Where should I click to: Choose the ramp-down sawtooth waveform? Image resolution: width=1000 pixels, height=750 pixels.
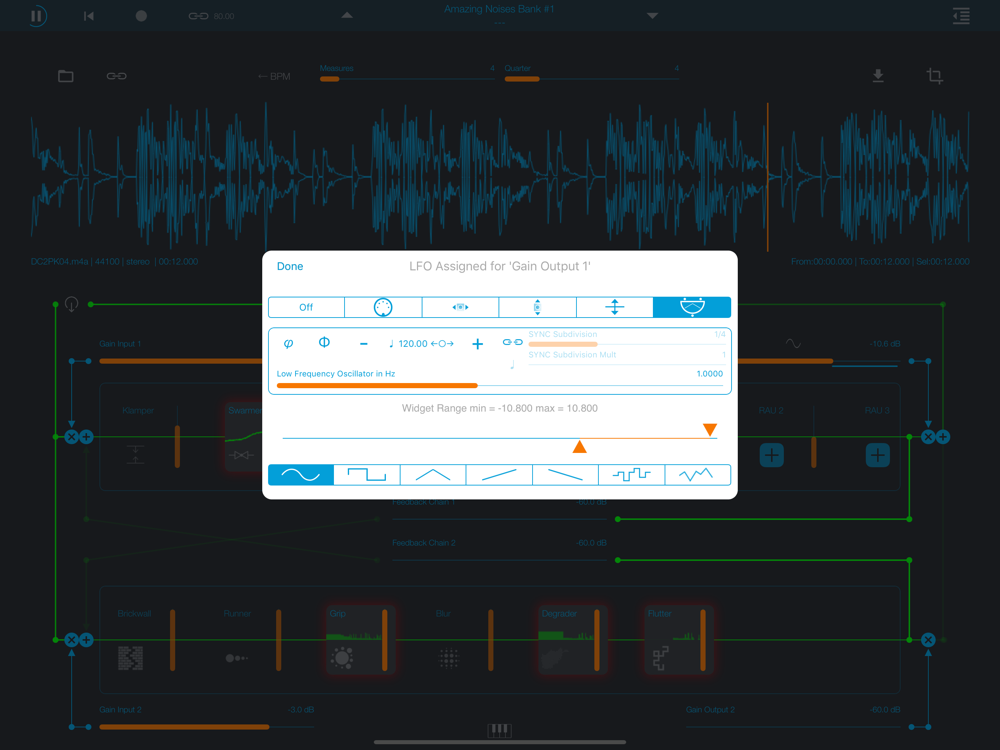pyautogui.click(x=565, y=474)
